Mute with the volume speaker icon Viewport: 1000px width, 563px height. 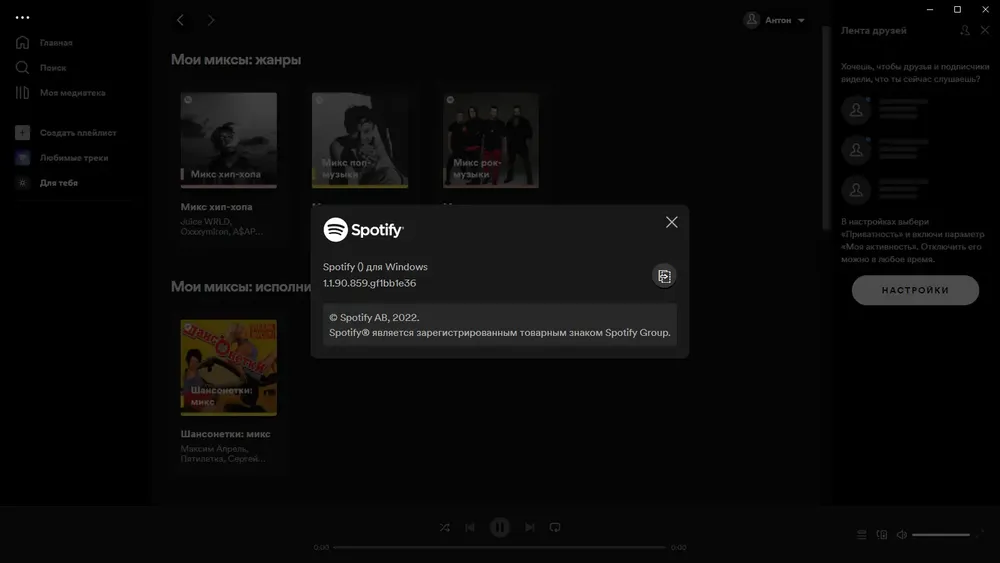pyautogui.click(x=902, y=534)
